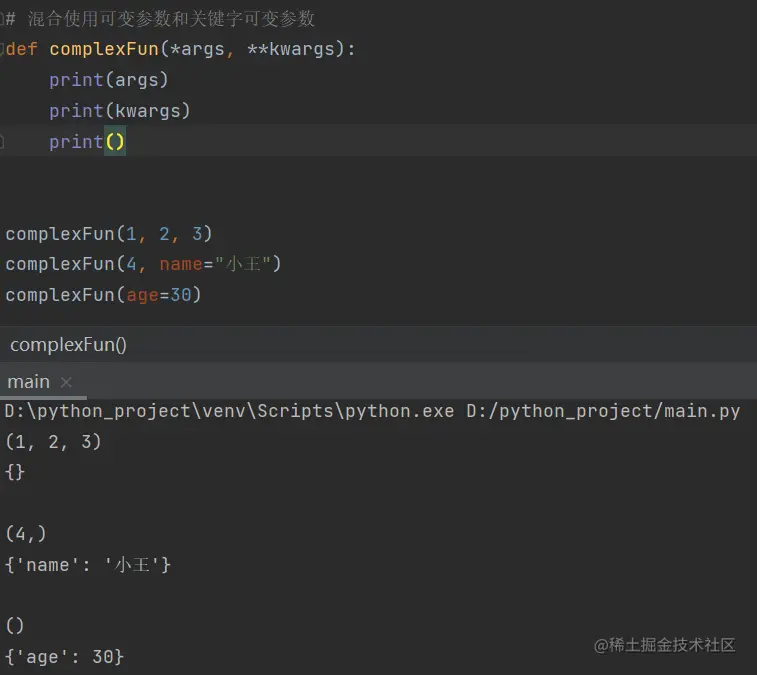
Task: Click the highlighted print() line
Action: [x=87, y=141]
